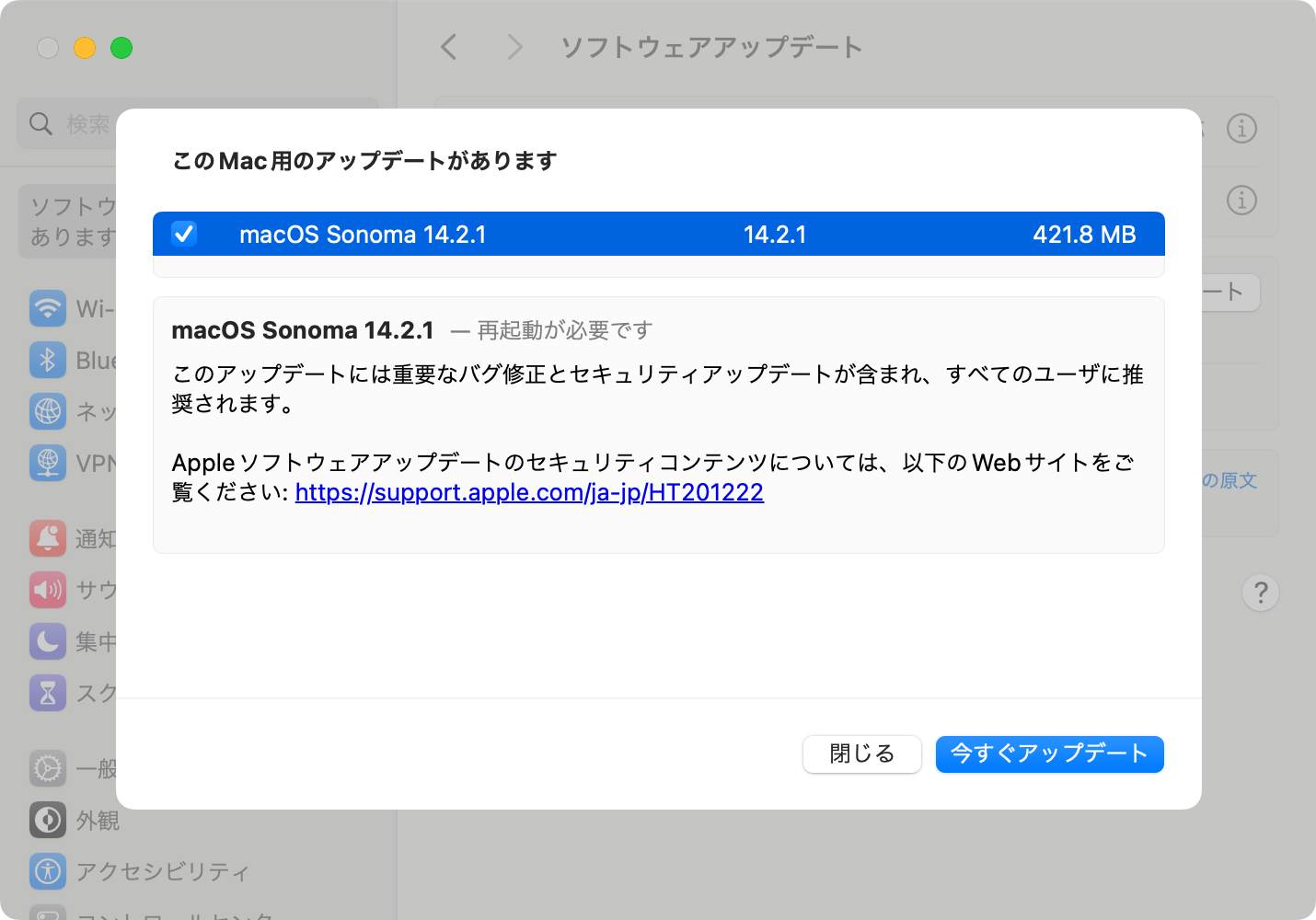
Task: Click the green zoom window button
Action: [x=121, y=48]
